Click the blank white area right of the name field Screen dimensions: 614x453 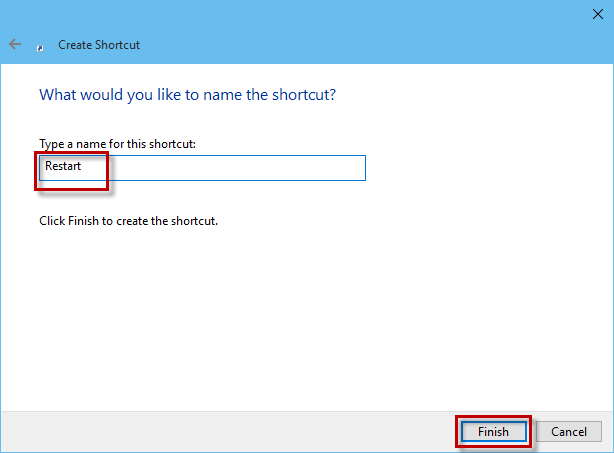480,168
